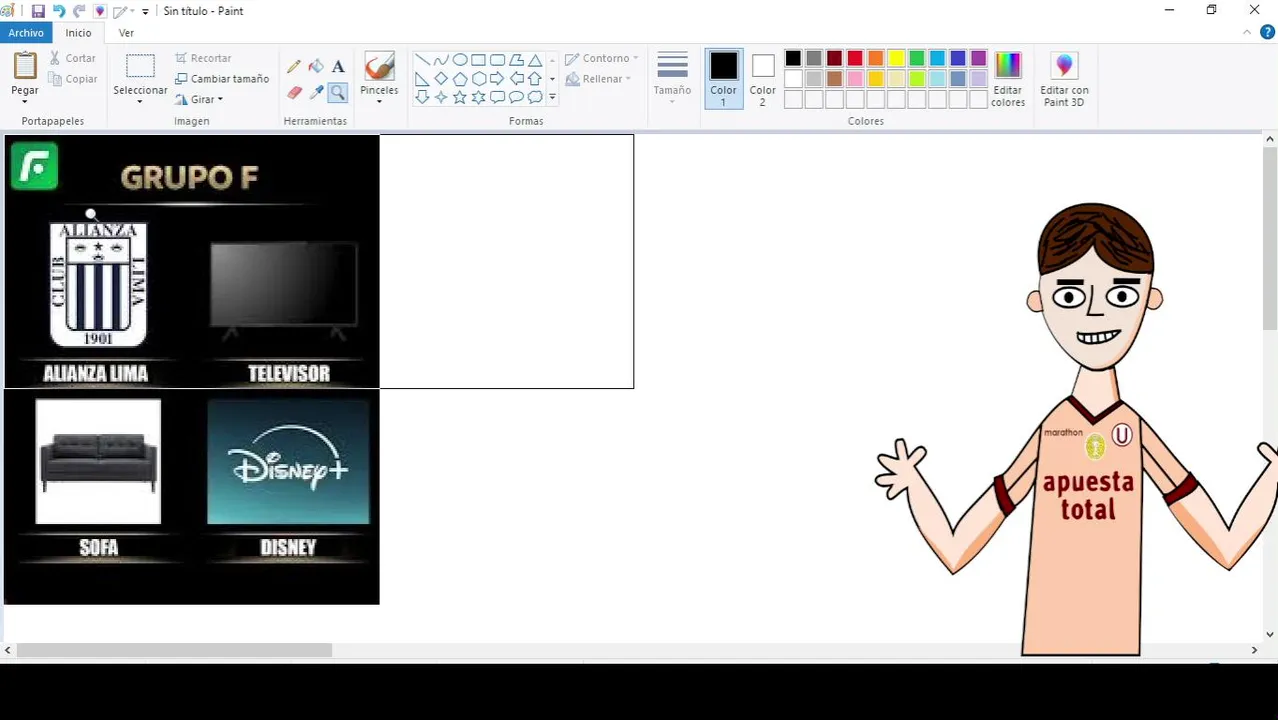This screenshot has width=1278, height=720.
Task: Click the right arrow of horizontal scrollbar
Action: (x=1254, y=650)
